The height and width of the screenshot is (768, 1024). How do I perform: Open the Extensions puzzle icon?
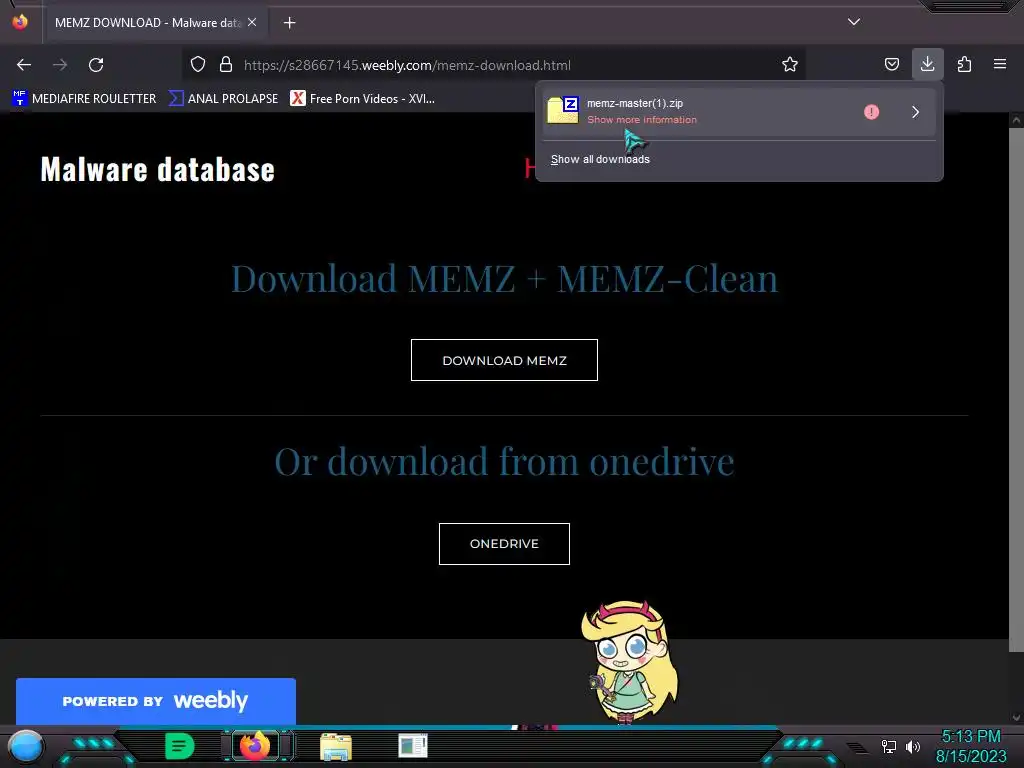coord(964,64)
